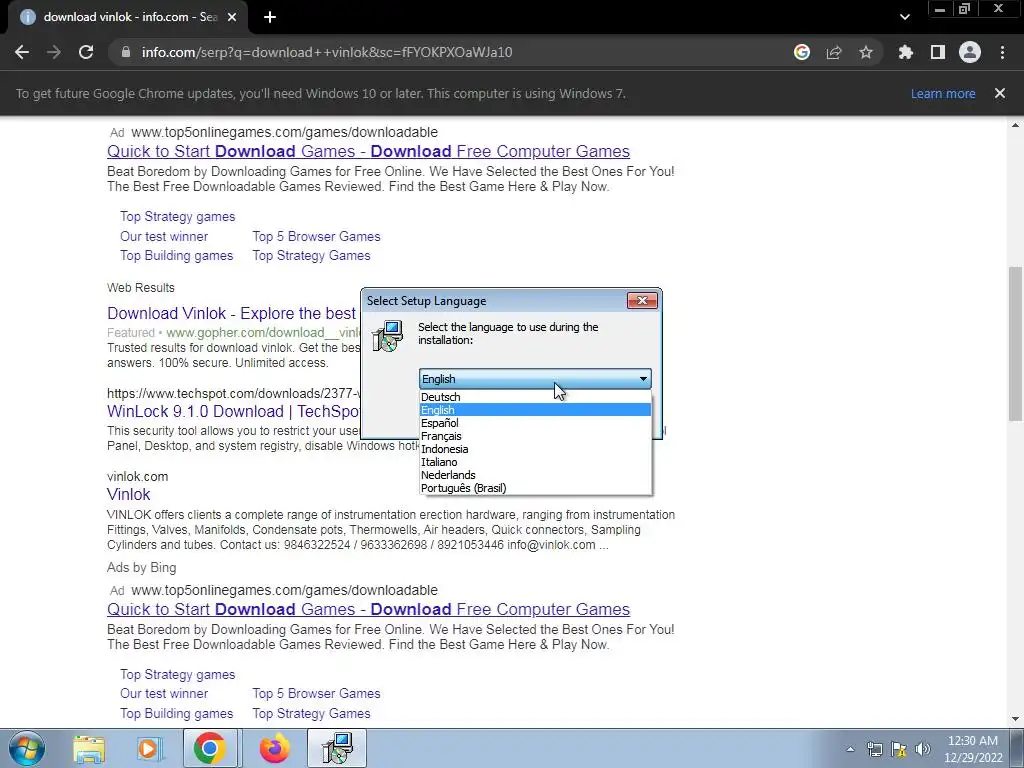The height and width of the screenshot is (768, 1024).
Task: Open Windows Explorer from taskbar
Action: coord(89,748)
